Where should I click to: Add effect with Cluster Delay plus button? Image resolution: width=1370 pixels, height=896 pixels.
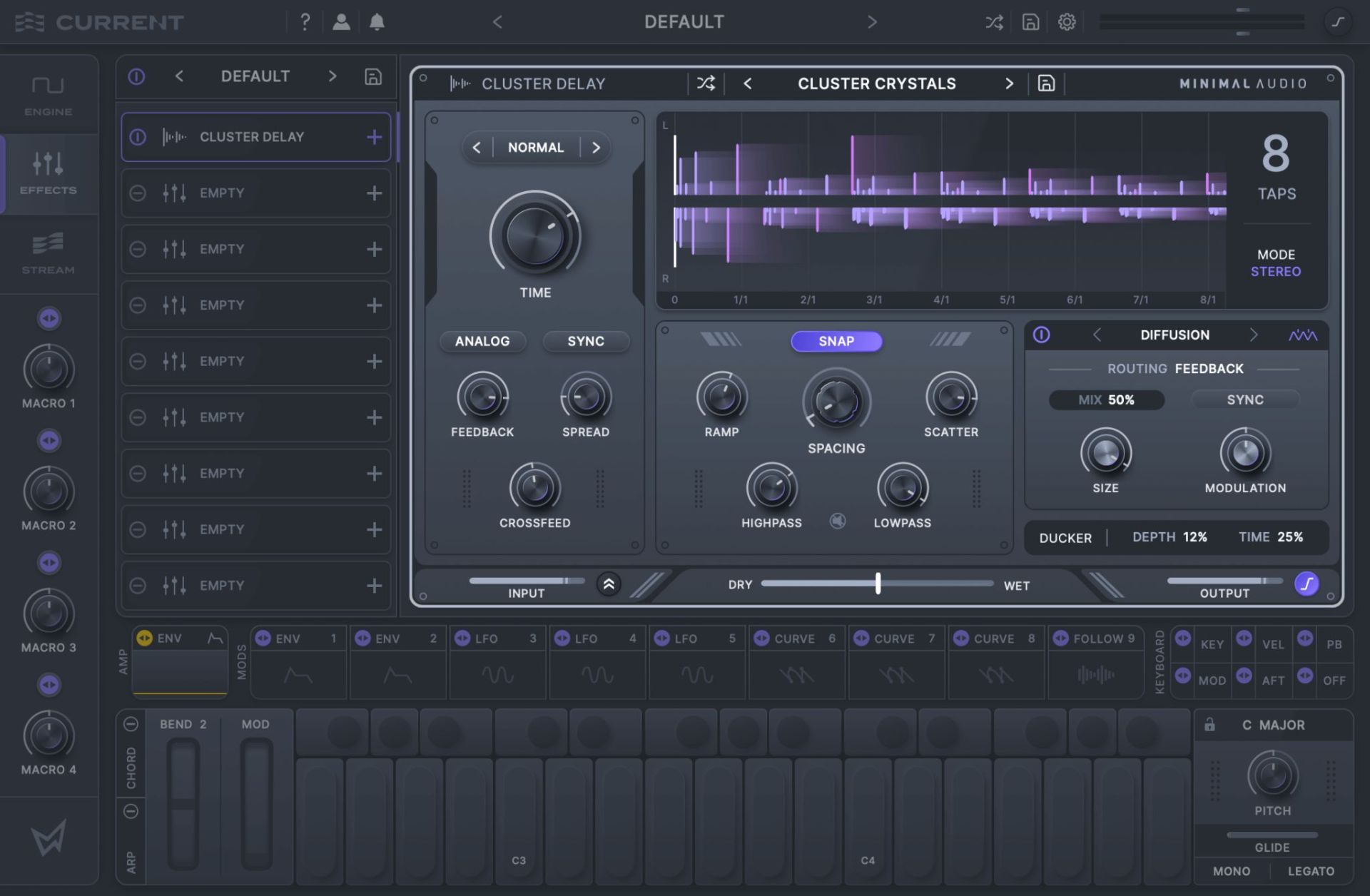pos(374,137)
